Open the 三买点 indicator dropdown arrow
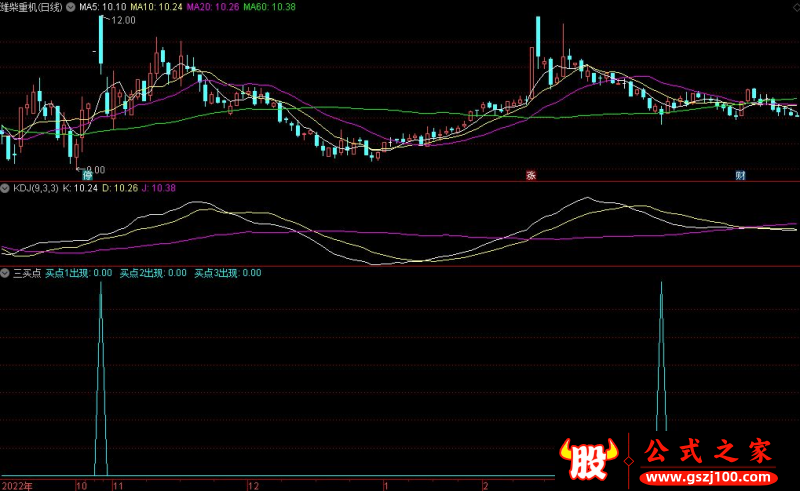 [5, 272]
